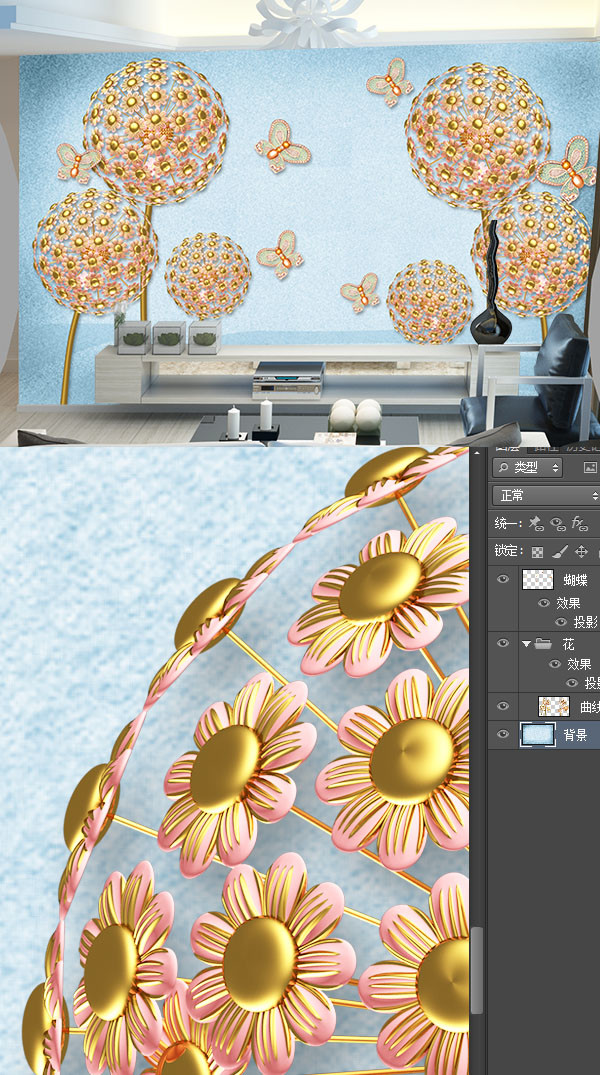Select the 背景 layer thumbnail
This screenshot has width=600, height=1075.
[538, 734]
